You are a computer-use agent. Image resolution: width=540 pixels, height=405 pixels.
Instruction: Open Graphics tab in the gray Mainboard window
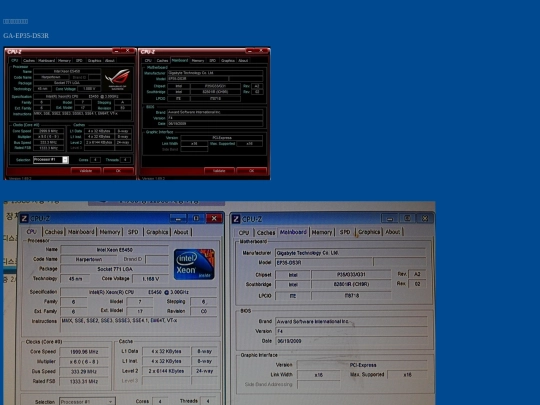click(x=369, y=232)
